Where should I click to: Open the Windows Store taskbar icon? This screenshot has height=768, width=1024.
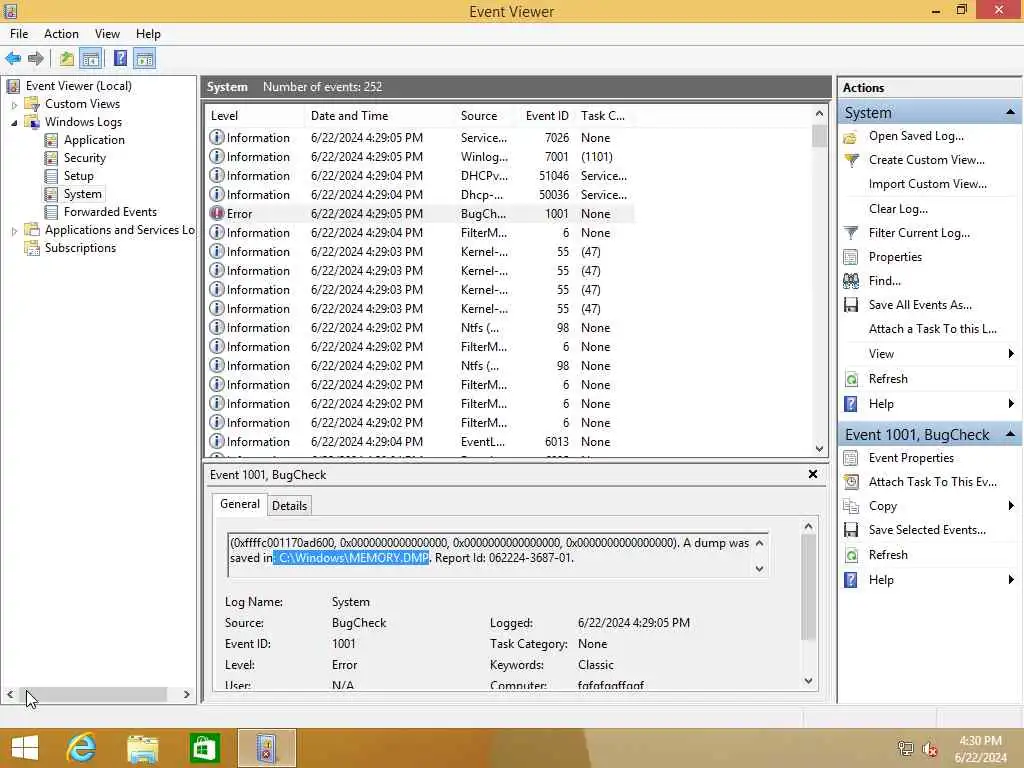point(204,748)
